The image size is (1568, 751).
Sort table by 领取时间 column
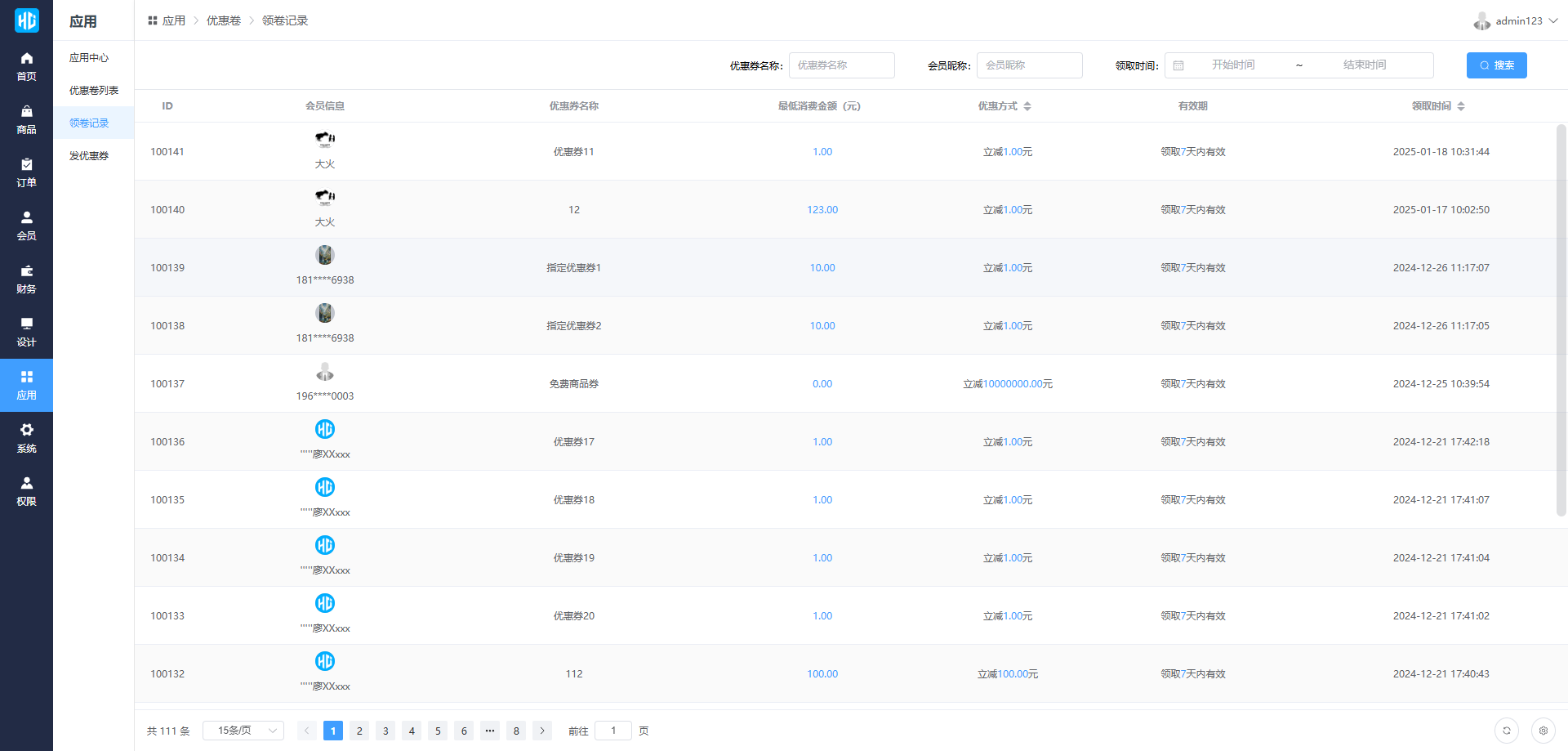pyautogui.click(x=1461, y=106)
